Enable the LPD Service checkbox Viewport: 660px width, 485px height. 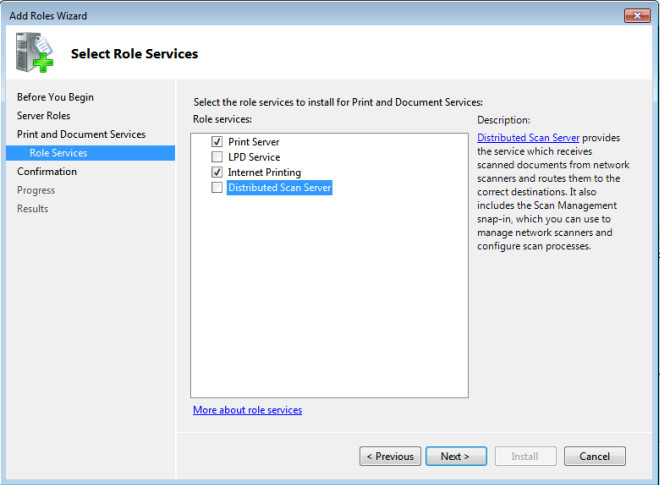pos(217,157)
